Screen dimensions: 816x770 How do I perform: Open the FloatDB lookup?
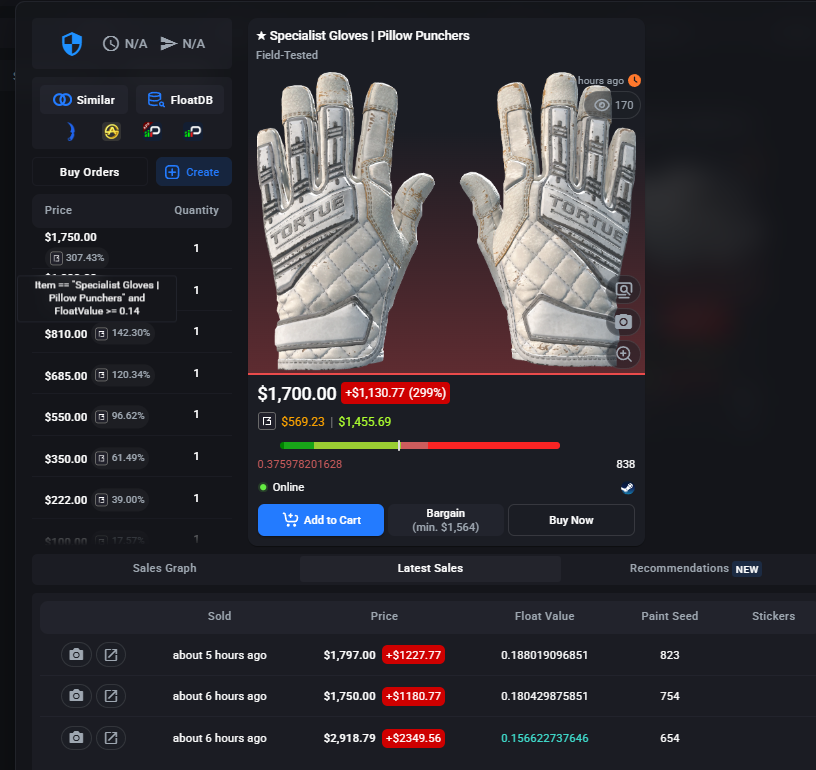(x=180, y=100)
